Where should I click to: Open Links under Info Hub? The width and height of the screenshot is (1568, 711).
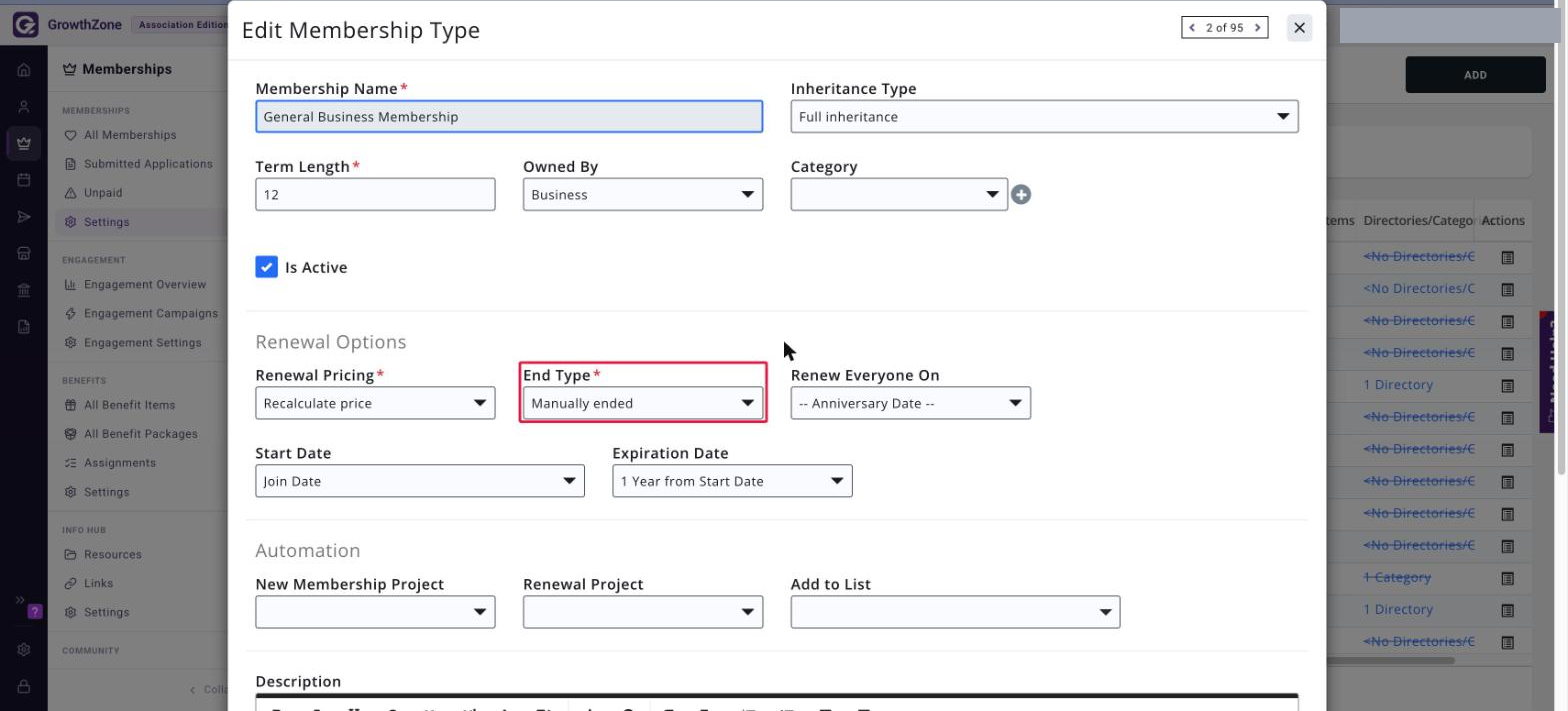98,584
